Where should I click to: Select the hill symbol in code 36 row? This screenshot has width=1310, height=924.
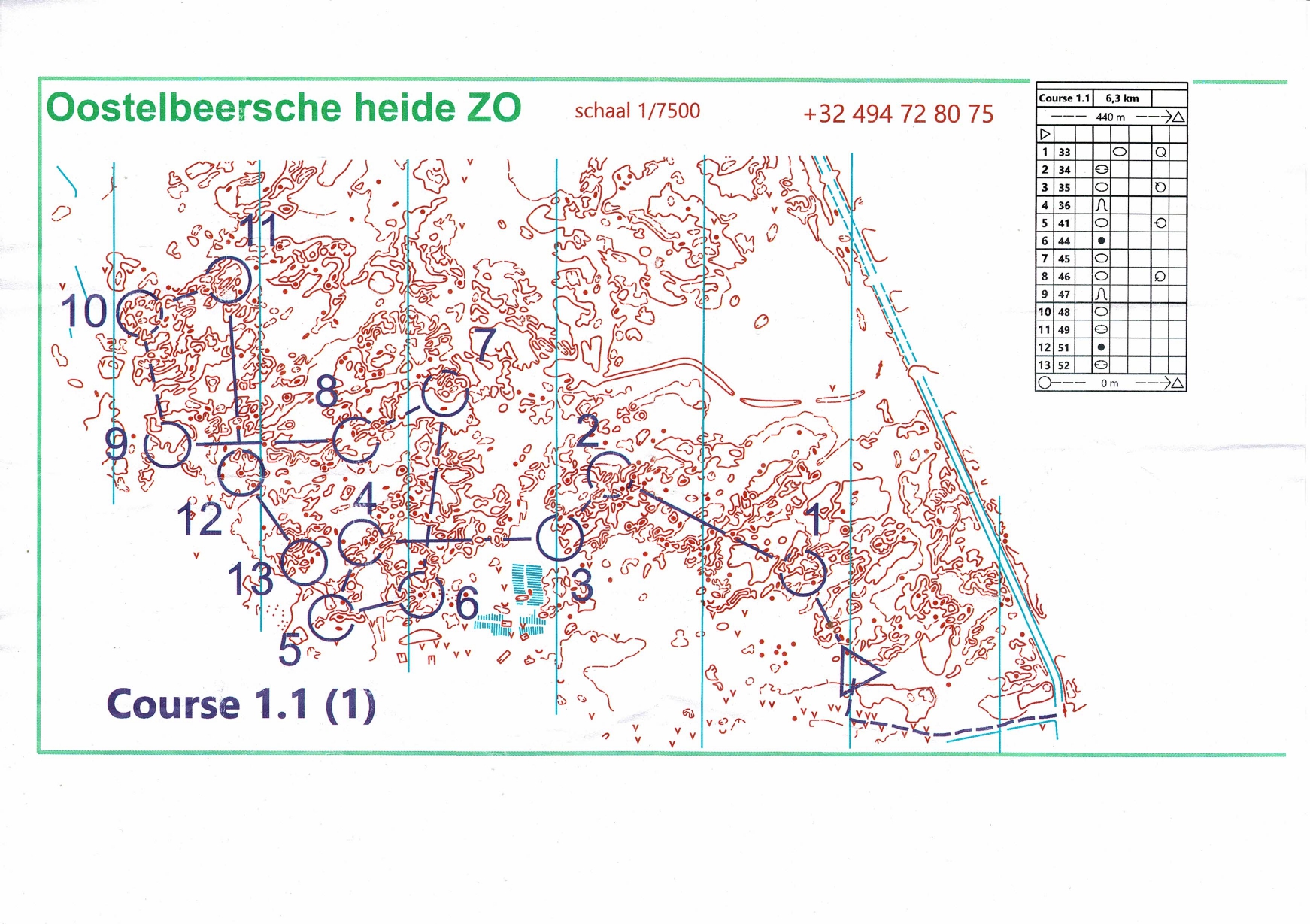(x=1102, y=205)
